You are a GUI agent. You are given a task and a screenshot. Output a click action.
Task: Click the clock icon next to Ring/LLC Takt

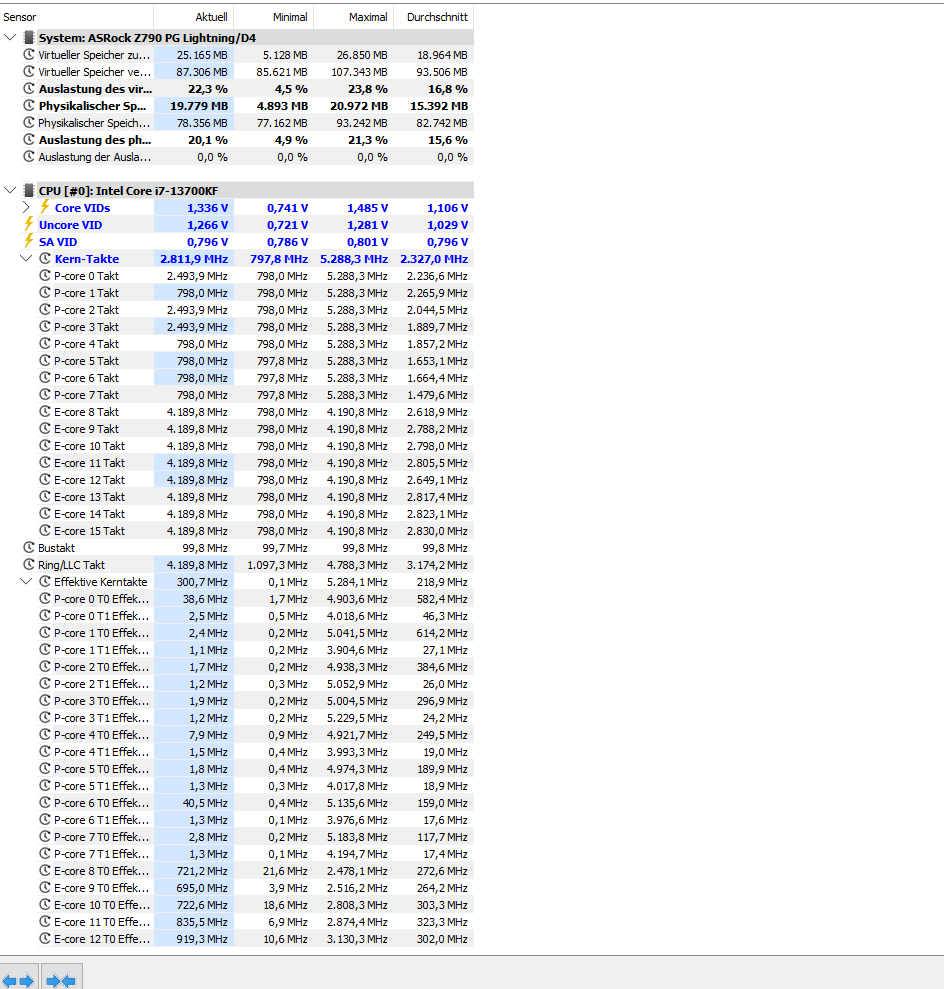[28, 565]
